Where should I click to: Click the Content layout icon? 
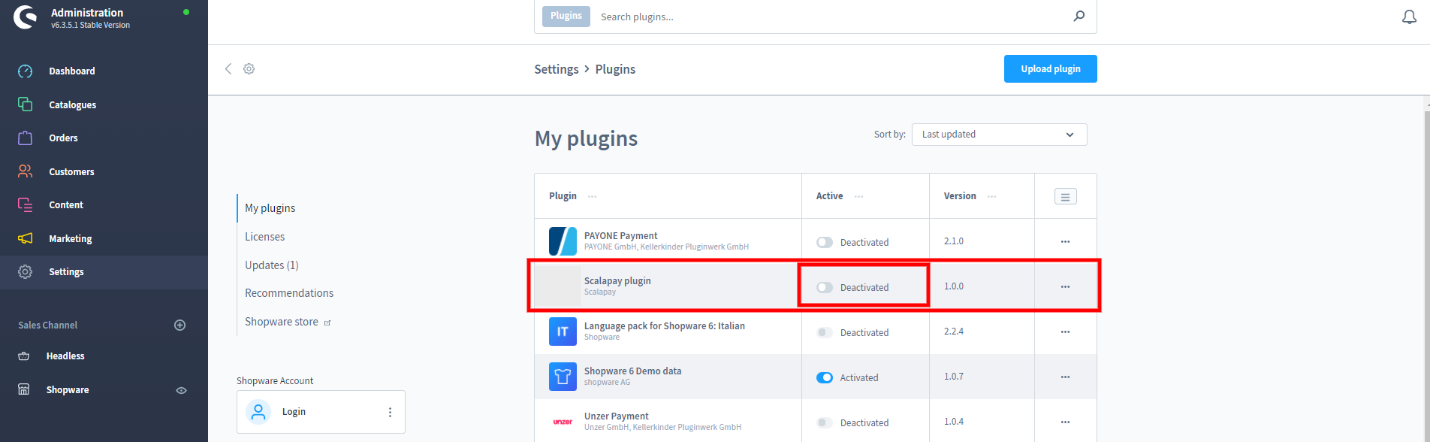26,205
